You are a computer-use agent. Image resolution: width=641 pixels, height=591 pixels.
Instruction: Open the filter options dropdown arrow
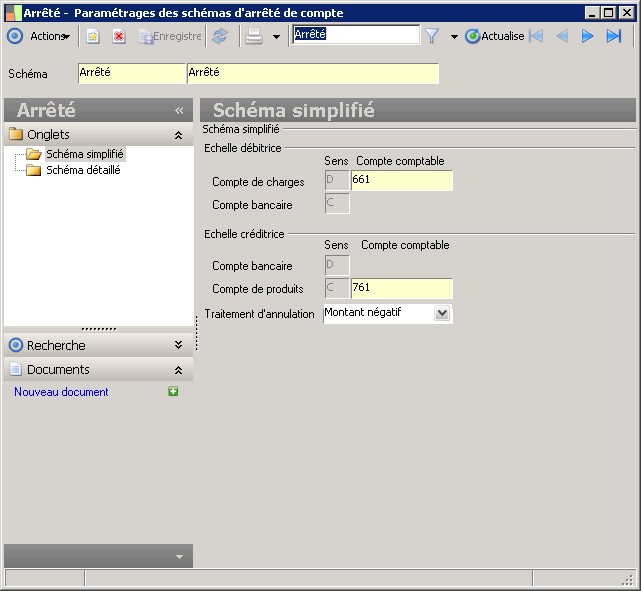point(454,37)
